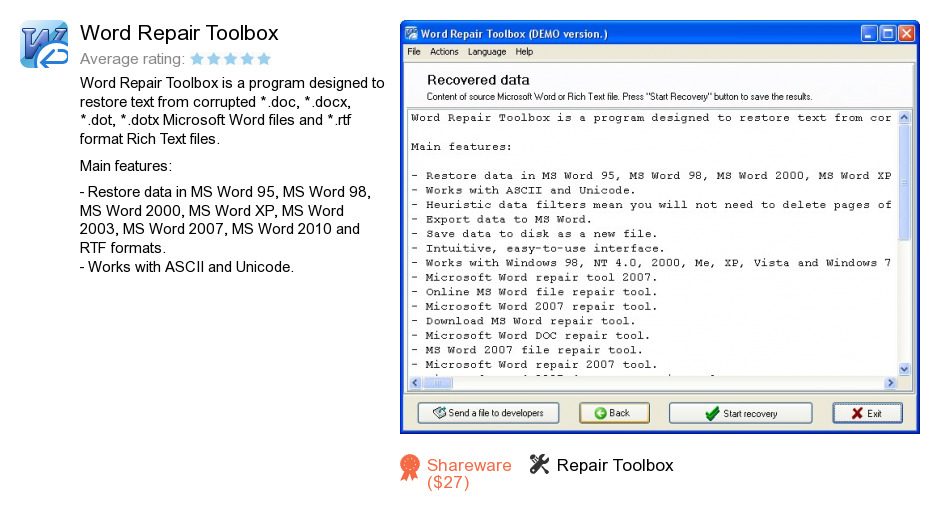The width and height of the screenshot is (940, 518).
Task: Open the Shareware ($27) license link
Action: pos(469,474)
